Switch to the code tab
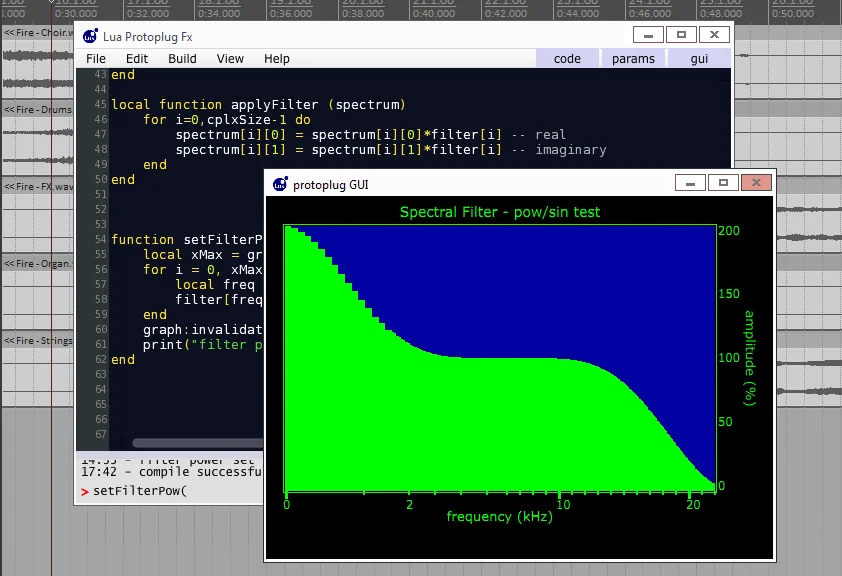 (x=567, y=59)
